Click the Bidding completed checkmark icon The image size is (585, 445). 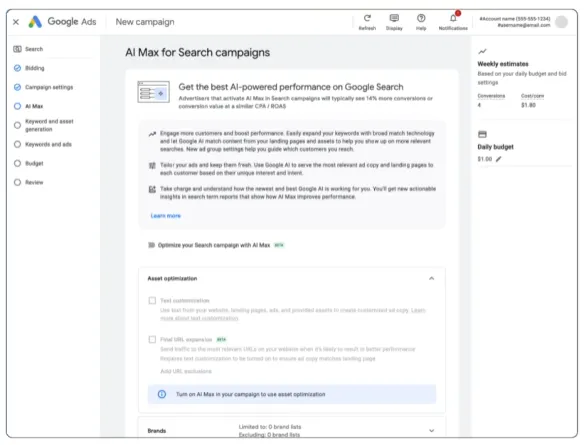[17, 68]
